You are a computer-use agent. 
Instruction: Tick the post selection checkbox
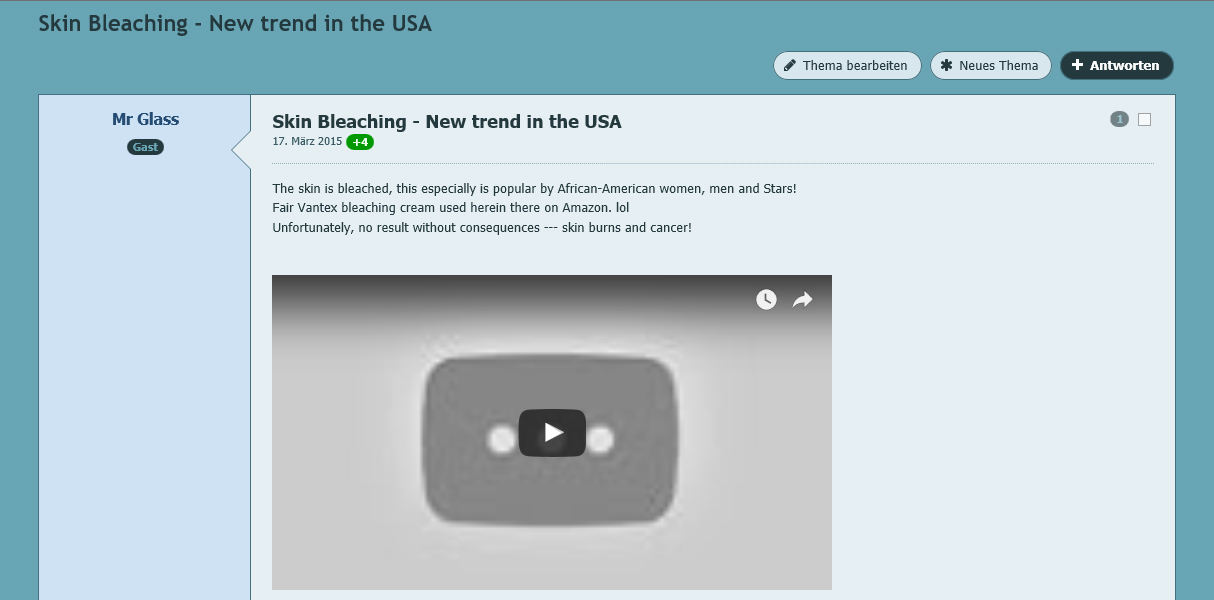1145,120
